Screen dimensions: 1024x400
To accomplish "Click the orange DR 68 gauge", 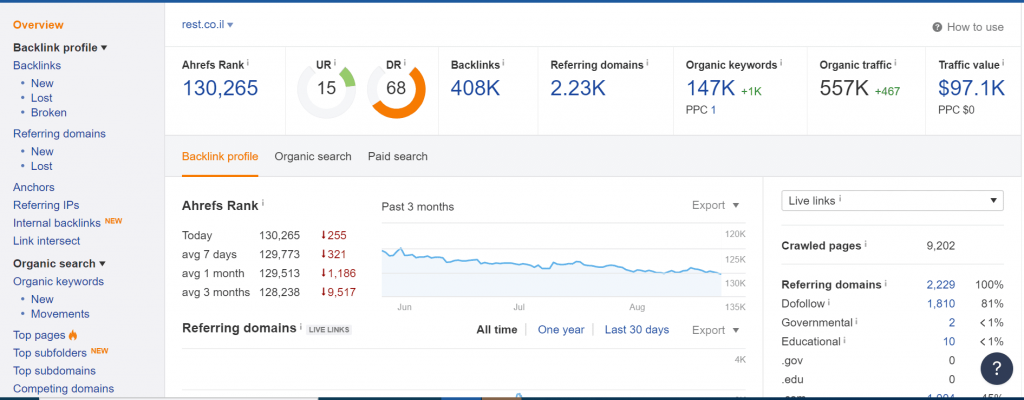I will tap(396, 88).
